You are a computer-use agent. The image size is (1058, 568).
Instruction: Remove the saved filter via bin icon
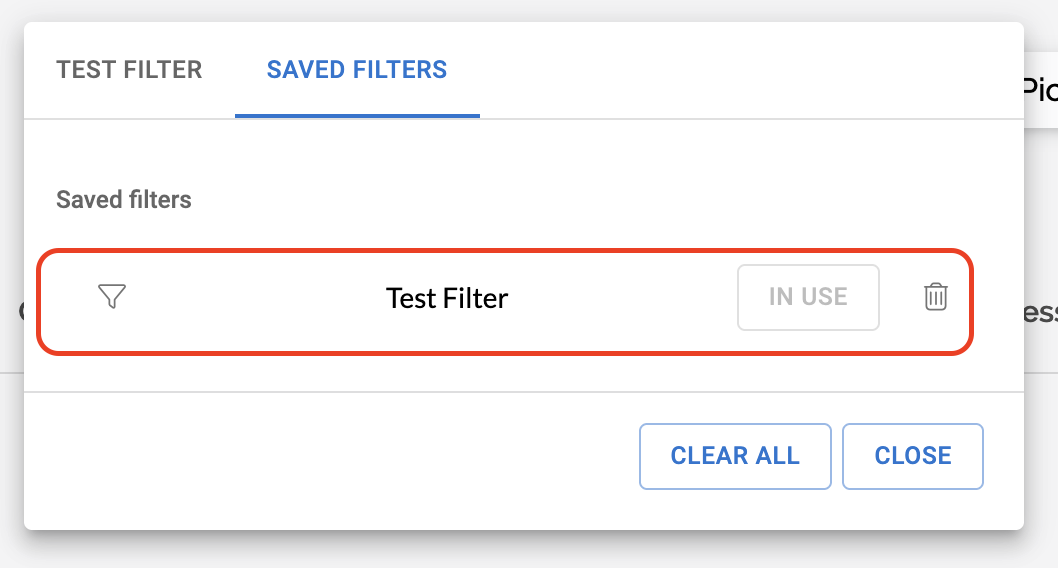(935, 297)
